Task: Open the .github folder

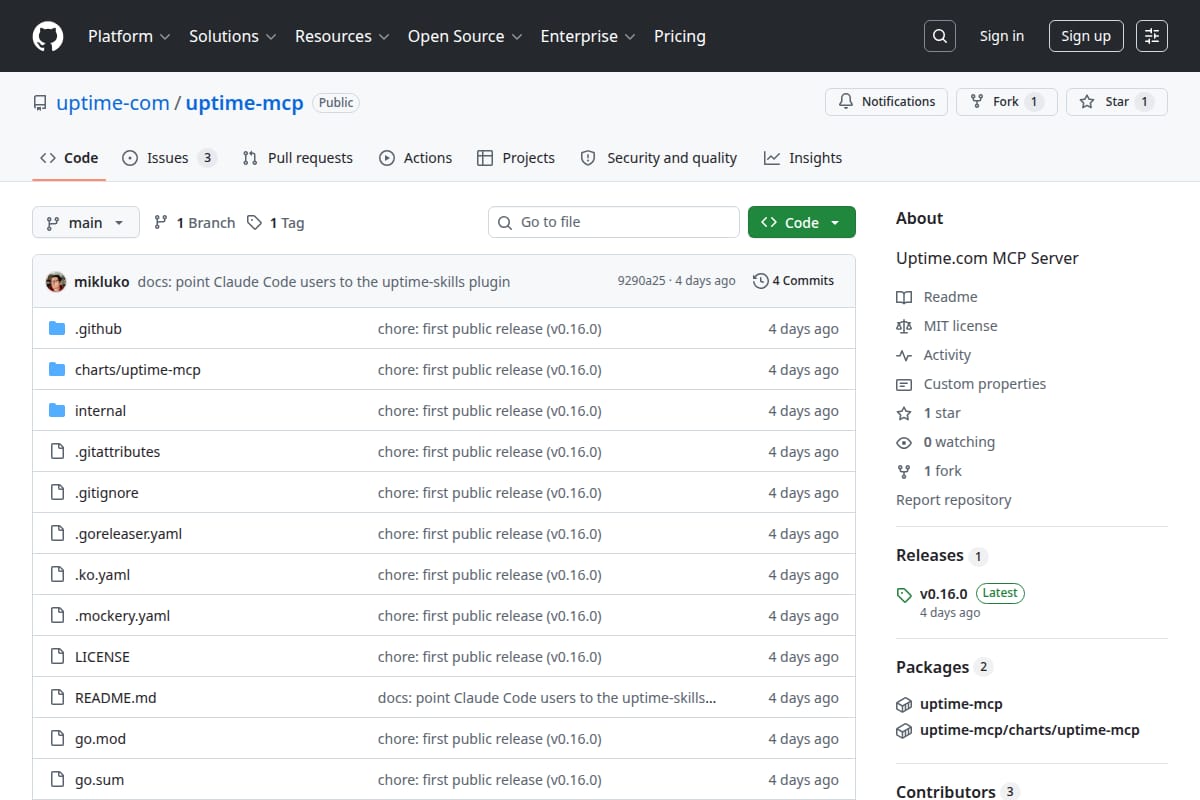Action: coord(98,329)
